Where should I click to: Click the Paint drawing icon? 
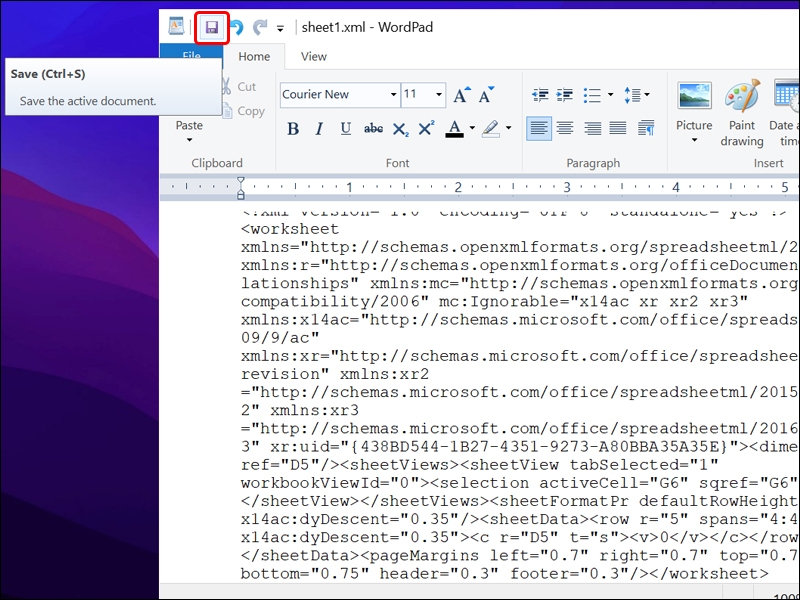pos(742,96)
